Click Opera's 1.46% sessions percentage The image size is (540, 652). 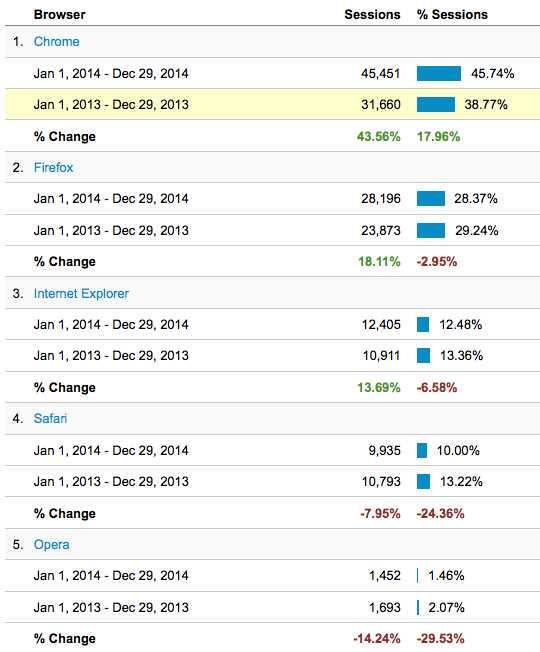point(446,575)
